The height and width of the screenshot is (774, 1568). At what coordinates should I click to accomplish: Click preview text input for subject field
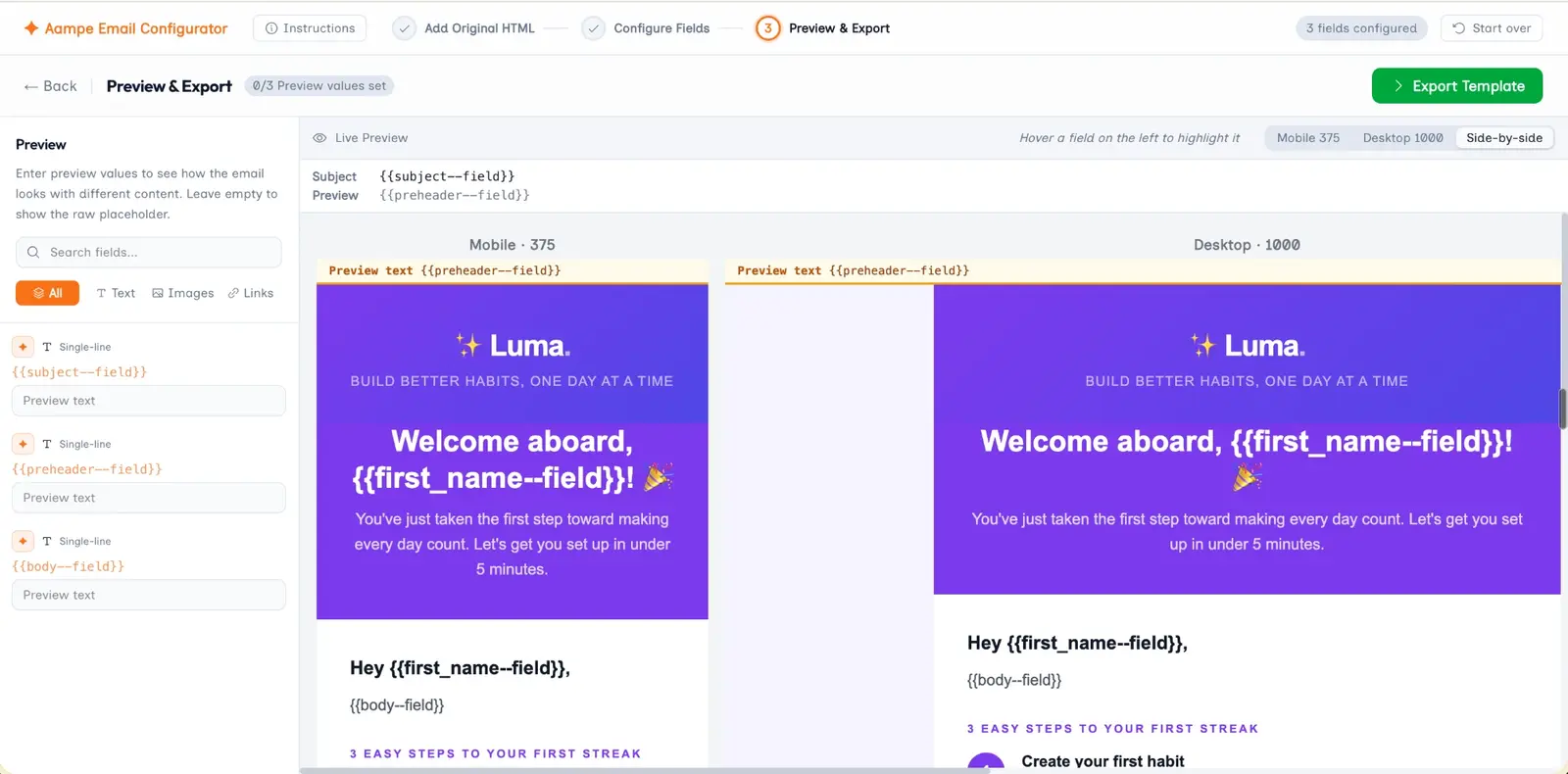pyautogui.click(x=149, y=401)
